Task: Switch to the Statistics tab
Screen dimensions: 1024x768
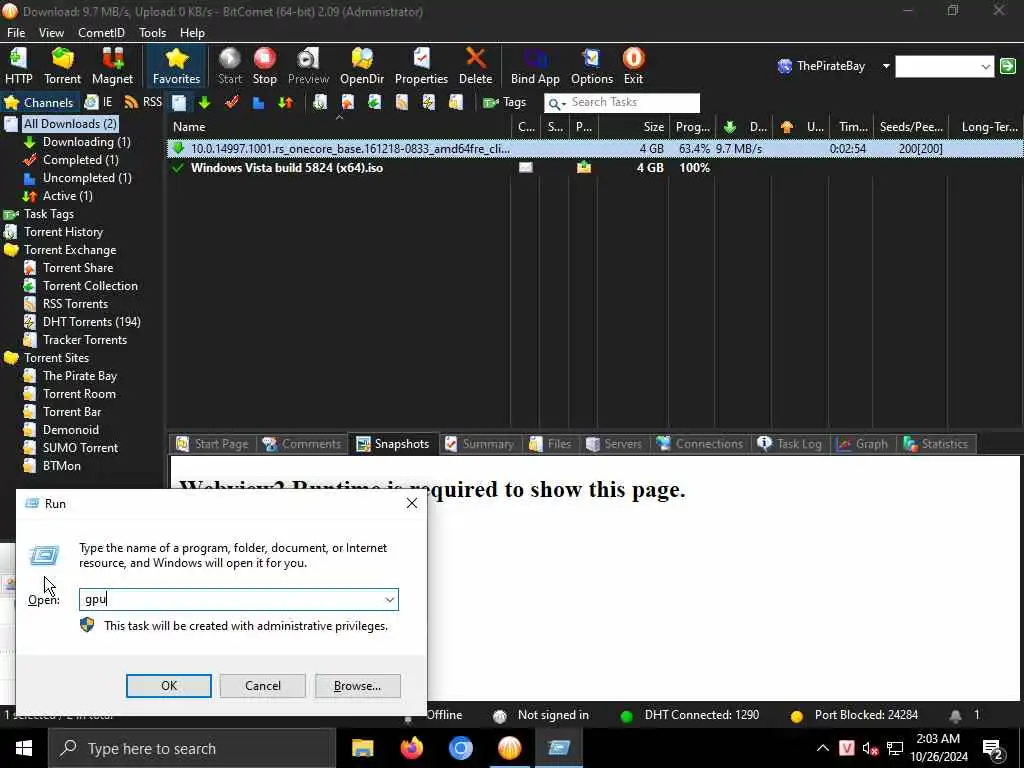Action: 935,444
